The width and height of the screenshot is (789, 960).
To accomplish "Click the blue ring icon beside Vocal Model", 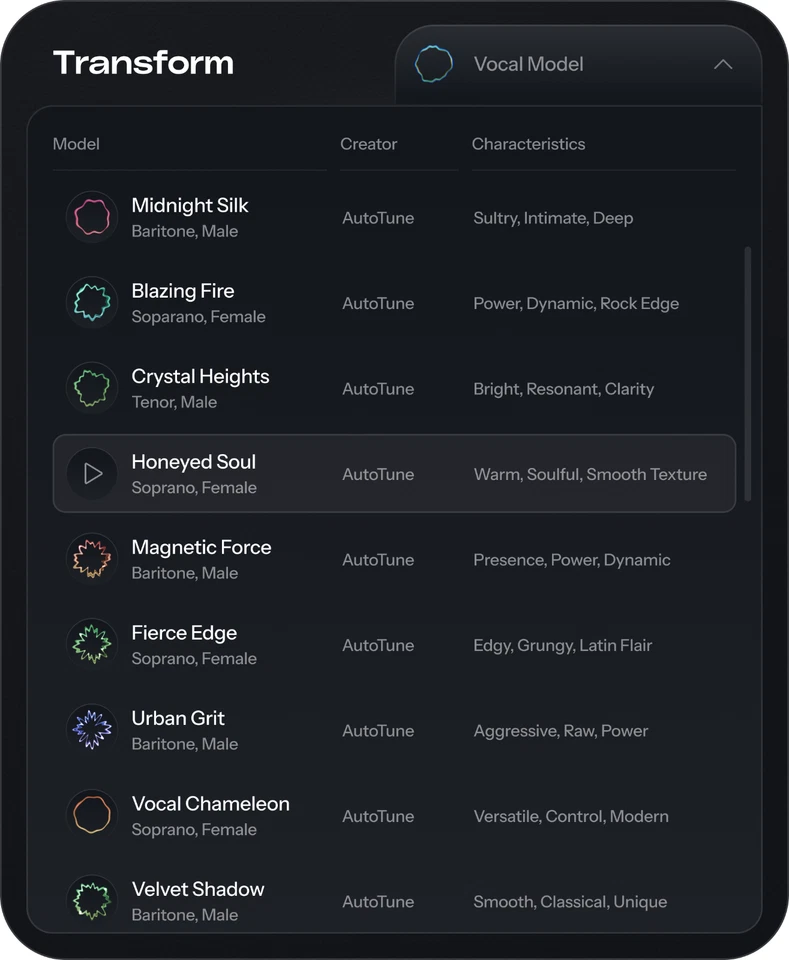I will click(x=434, y=64).
